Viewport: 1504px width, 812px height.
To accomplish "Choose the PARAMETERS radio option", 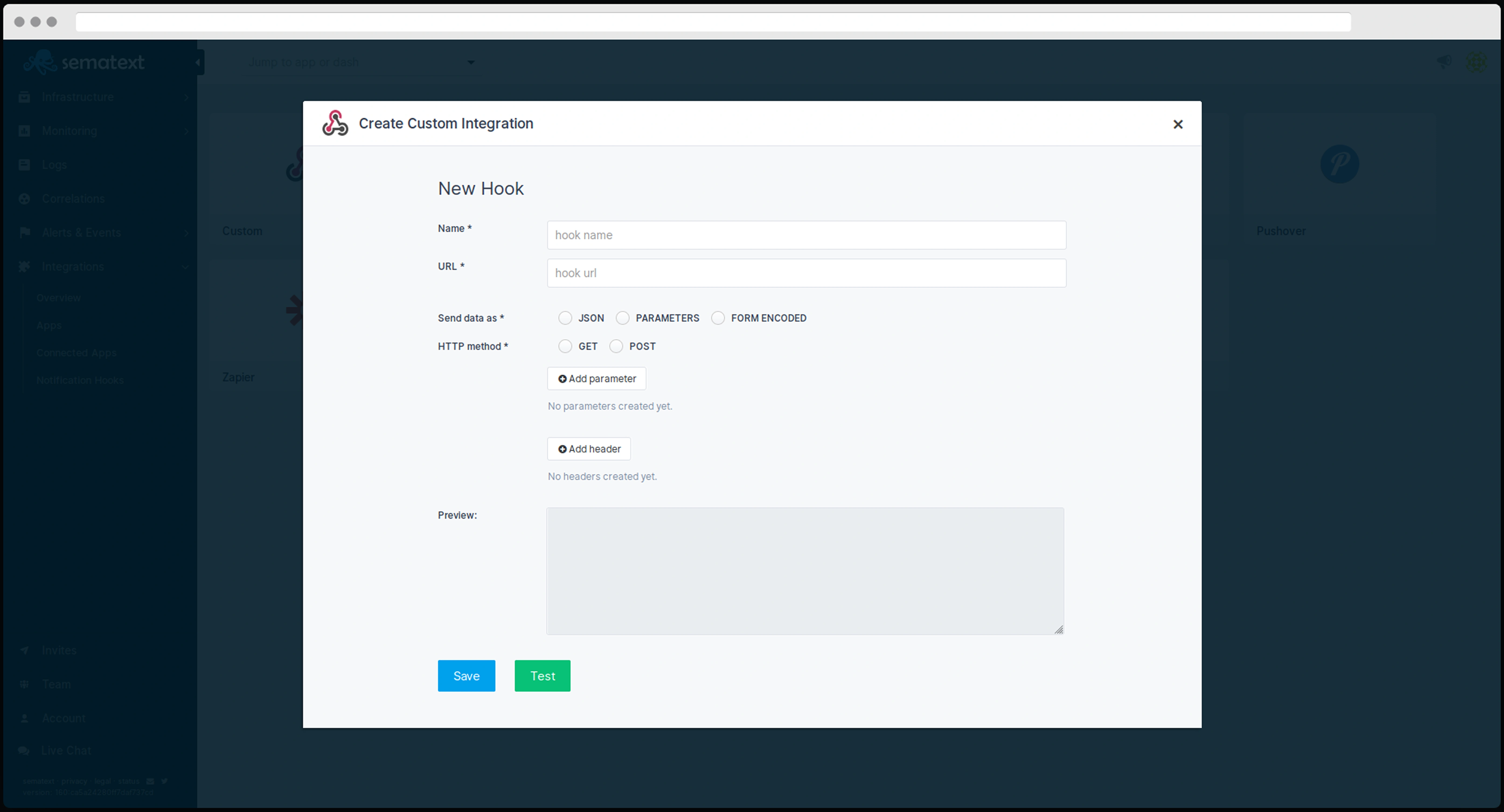I will click(x=622, y=318).
